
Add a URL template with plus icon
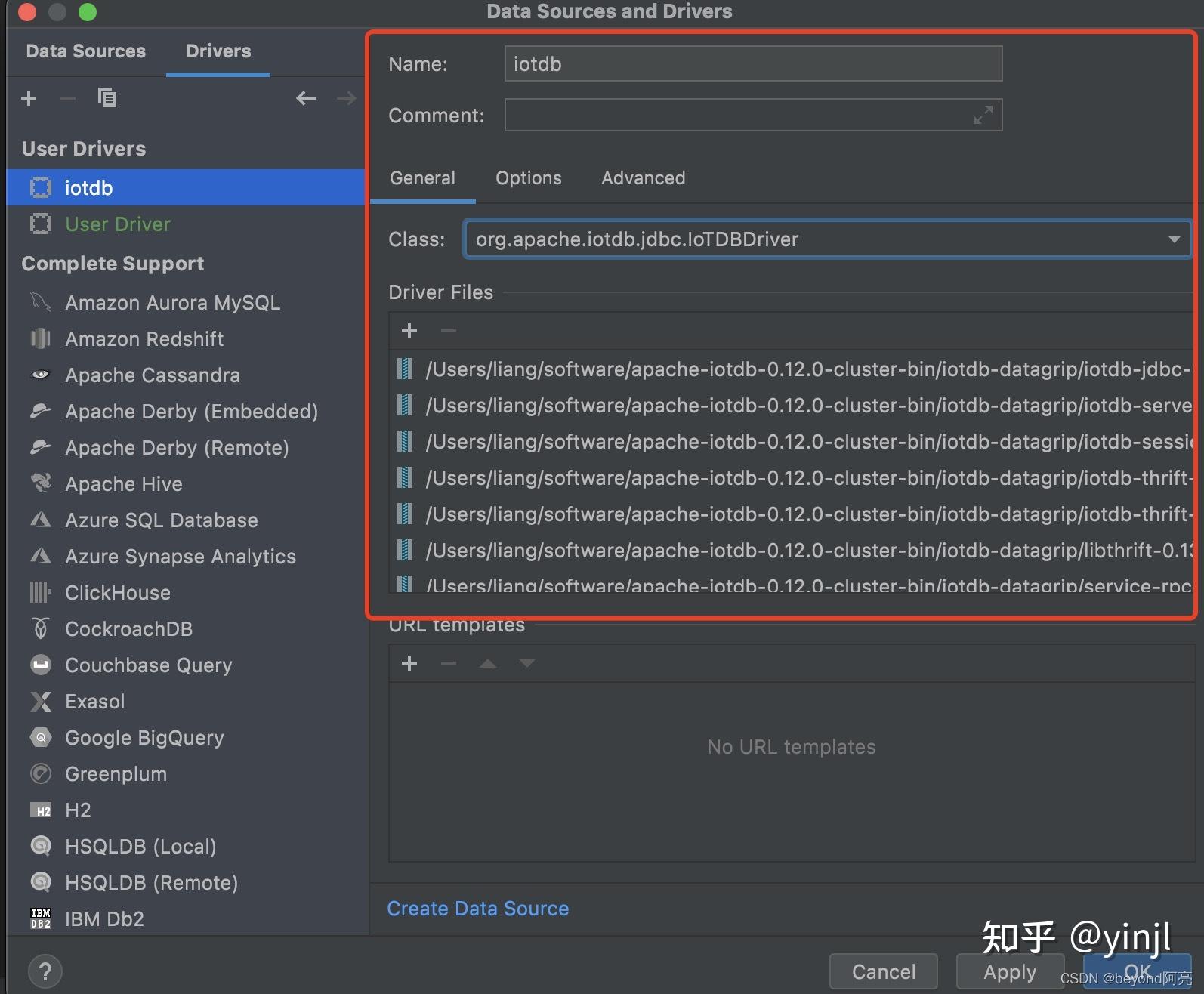tap(409, 663)
